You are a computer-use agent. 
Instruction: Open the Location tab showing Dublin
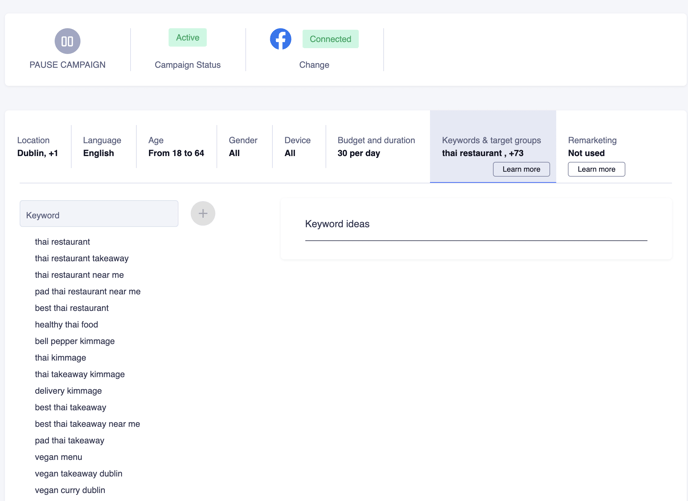pyautogui.click(x=38, y=147)
